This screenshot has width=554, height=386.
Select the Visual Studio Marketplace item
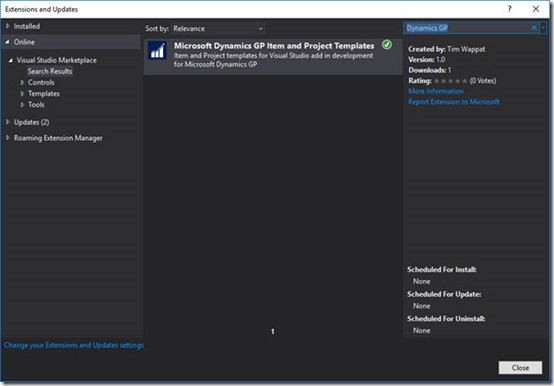point(57,60)
